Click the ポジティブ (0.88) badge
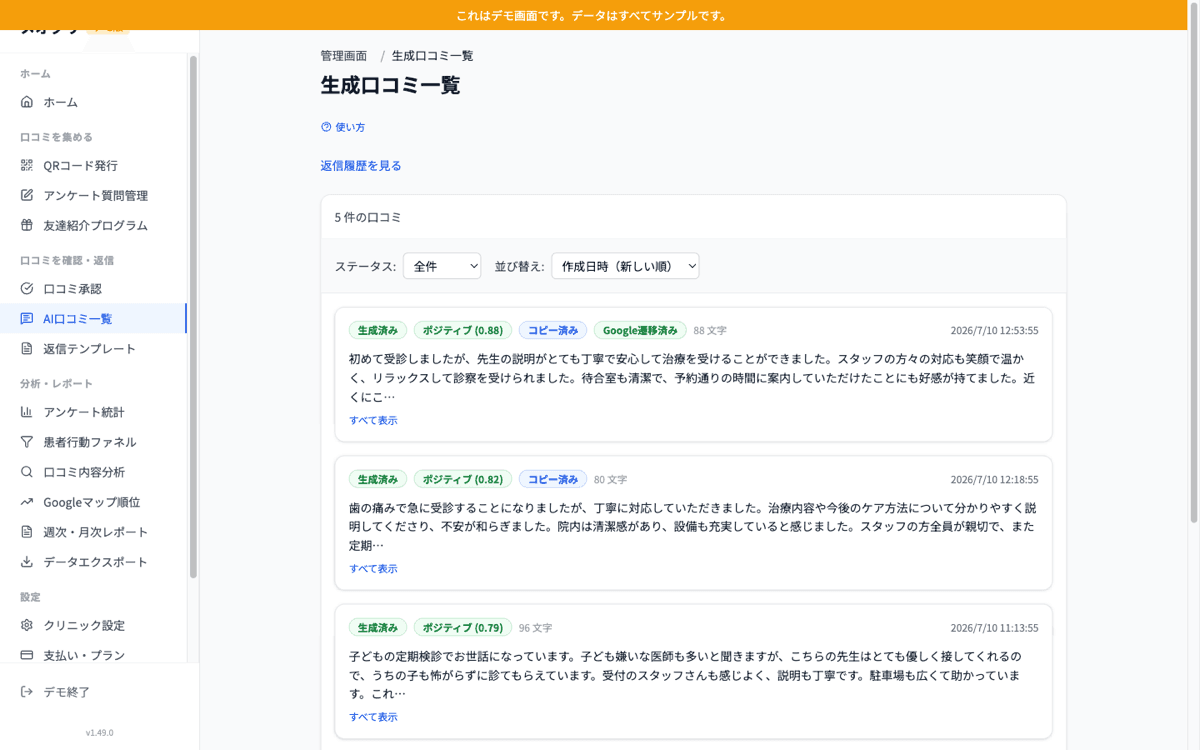 [x=463, y=330]
